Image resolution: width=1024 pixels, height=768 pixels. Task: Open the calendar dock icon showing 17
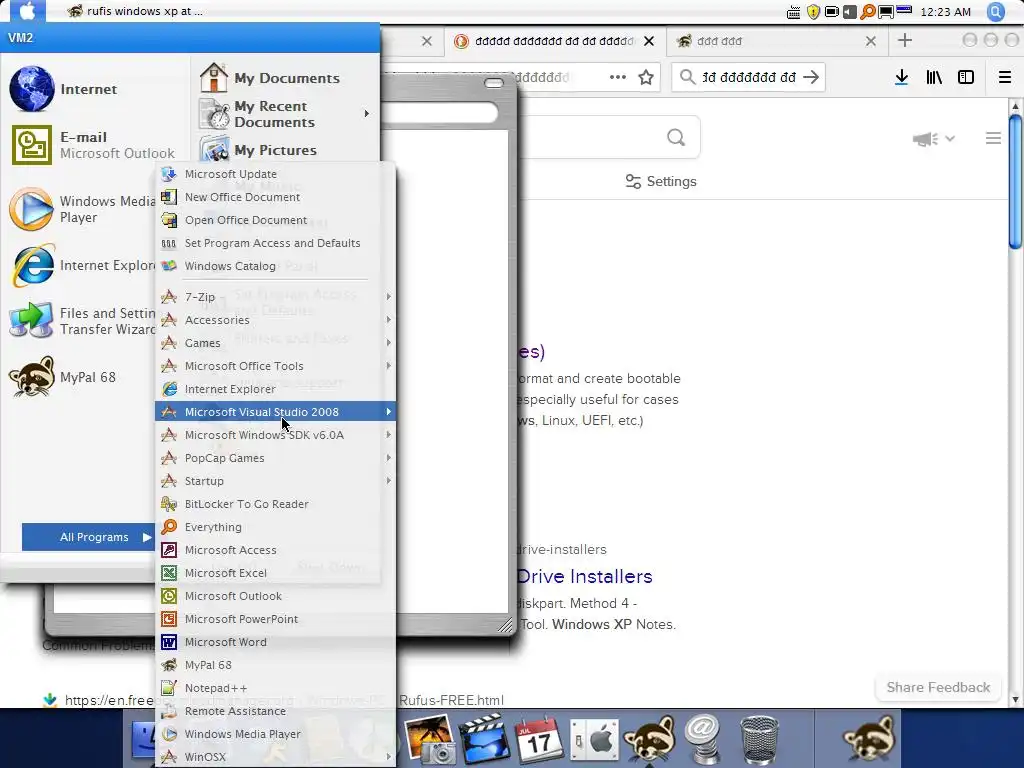(539, 739)
